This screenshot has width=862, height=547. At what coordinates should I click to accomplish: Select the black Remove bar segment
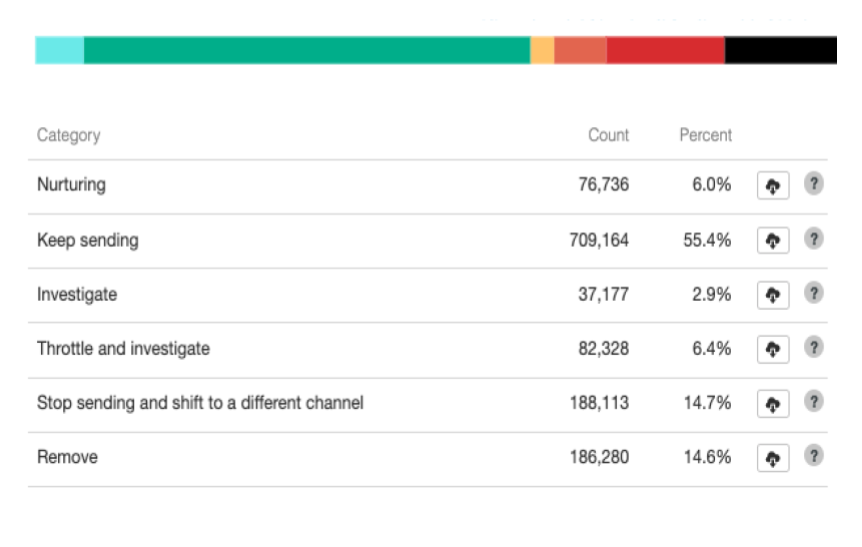[780, 50]
